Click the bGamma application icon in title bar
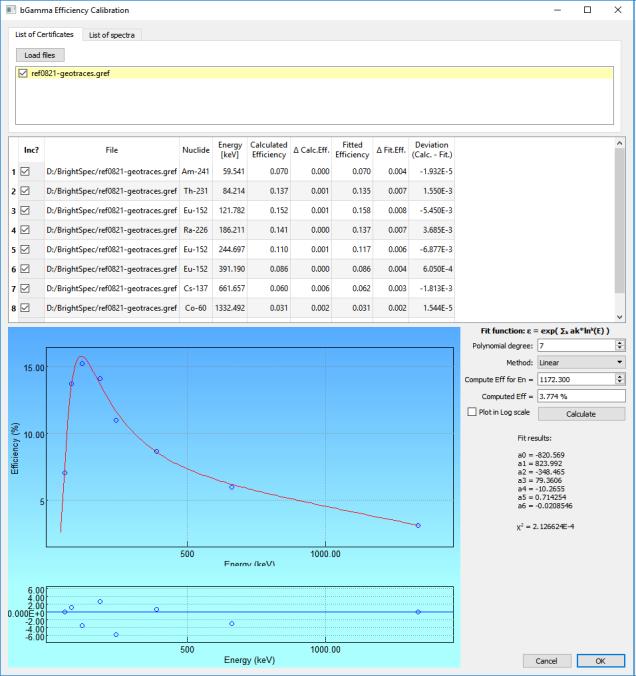Screen dimensions: 636x676 (x=11, y=10)
